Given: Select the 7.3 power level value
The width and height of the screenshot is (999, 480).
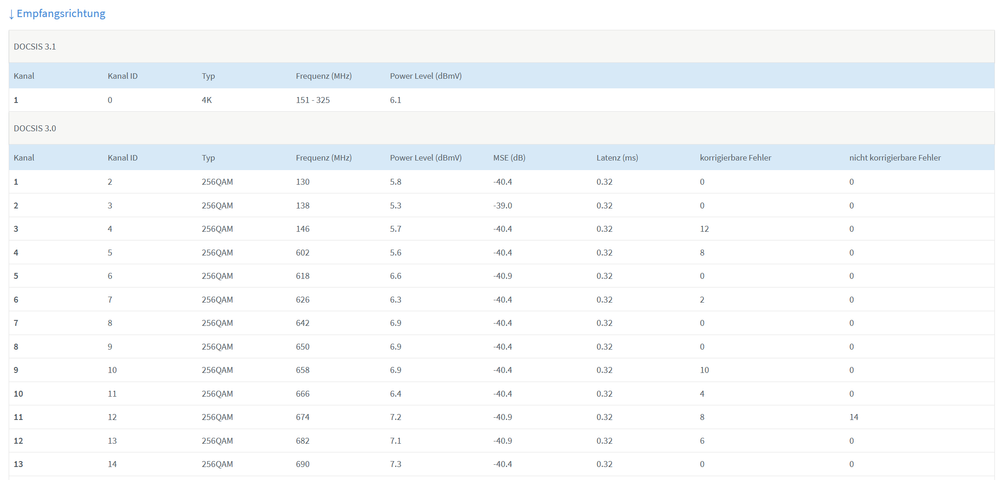Looking at the screenshot, I should 395,464.
